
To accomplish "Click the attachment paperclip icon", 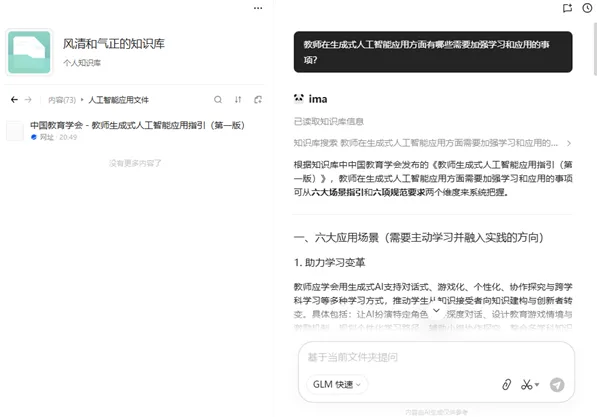I will pyautogui.click(x=506, y=385).
